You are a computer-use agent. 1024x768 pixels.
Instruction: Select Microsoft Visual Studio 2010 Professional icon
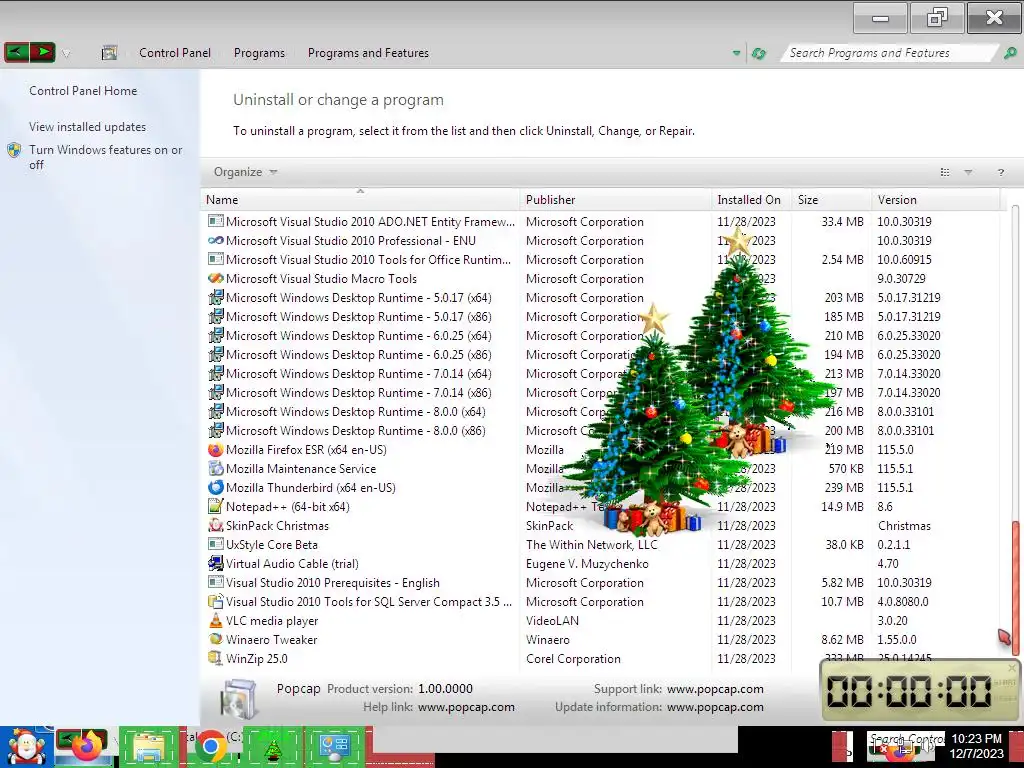point(216,240)
